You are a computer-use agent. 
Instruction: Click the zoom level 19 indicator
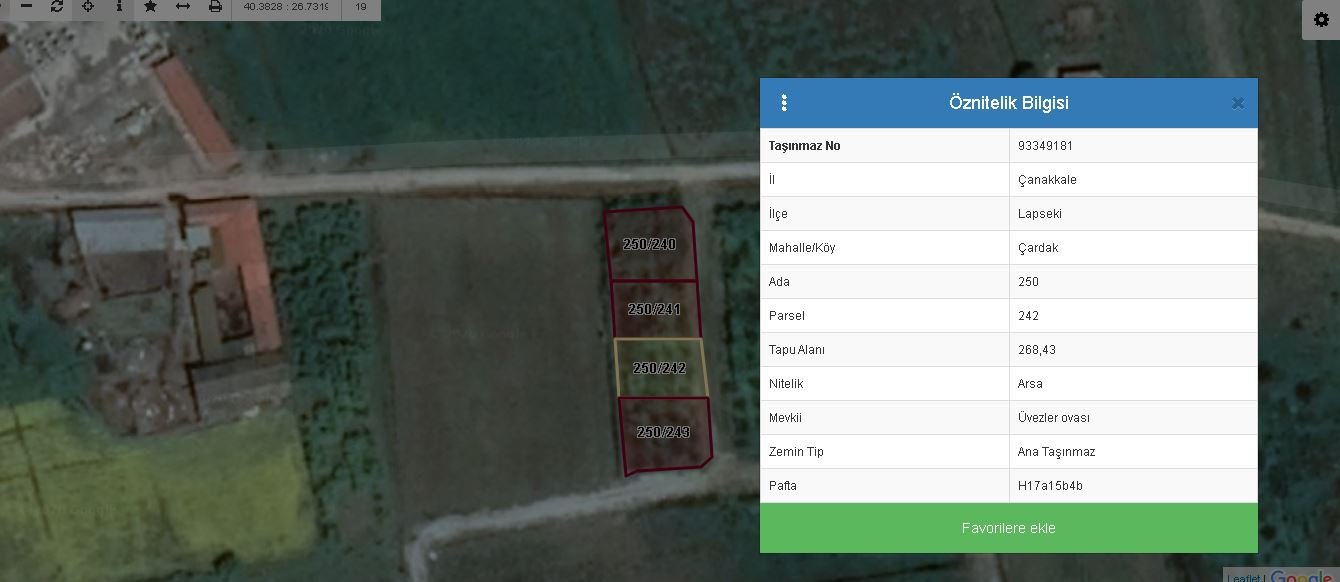[361, 7]
